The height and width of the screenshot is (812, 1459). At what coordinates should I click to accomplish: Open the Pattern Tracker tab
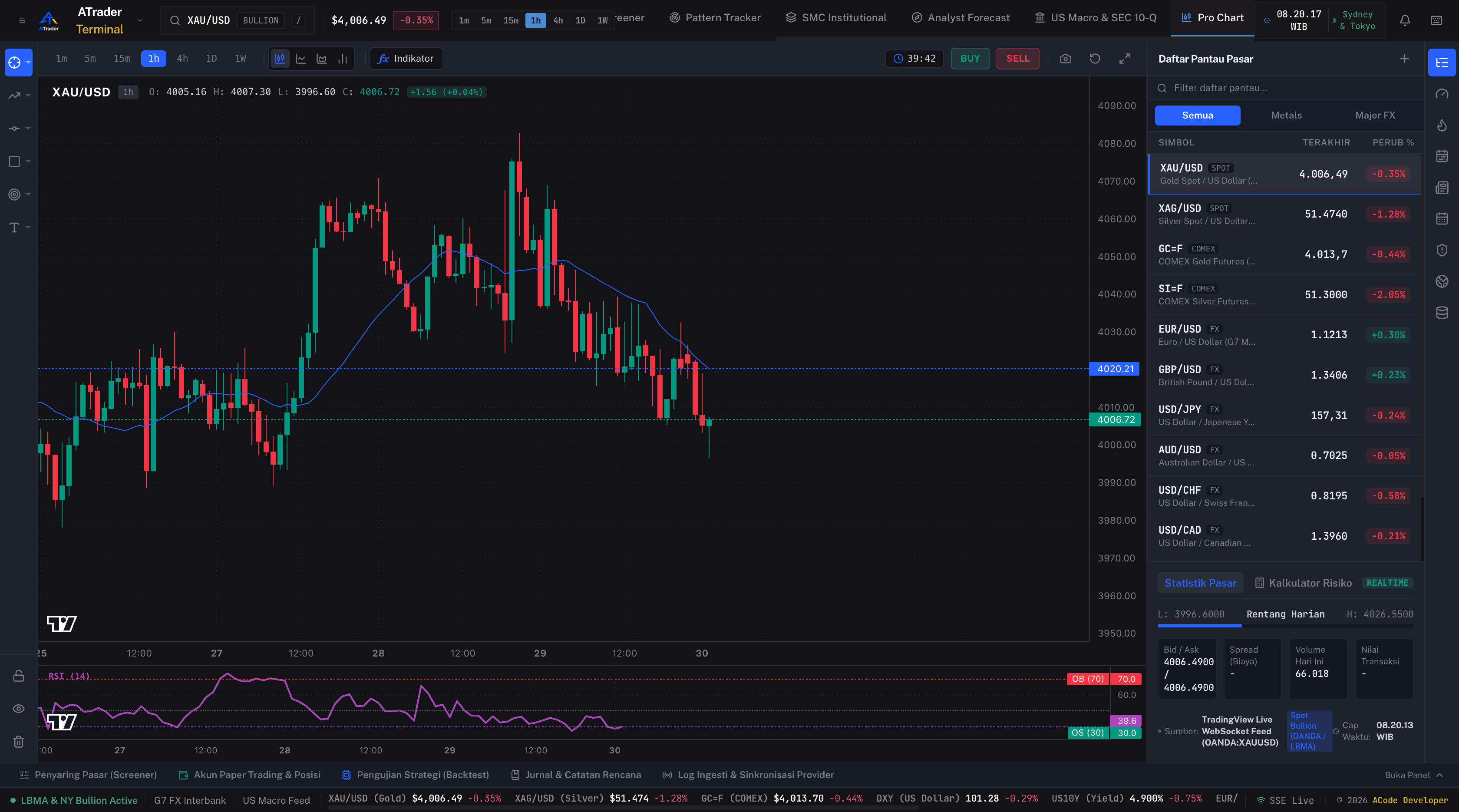click(715, 17)
